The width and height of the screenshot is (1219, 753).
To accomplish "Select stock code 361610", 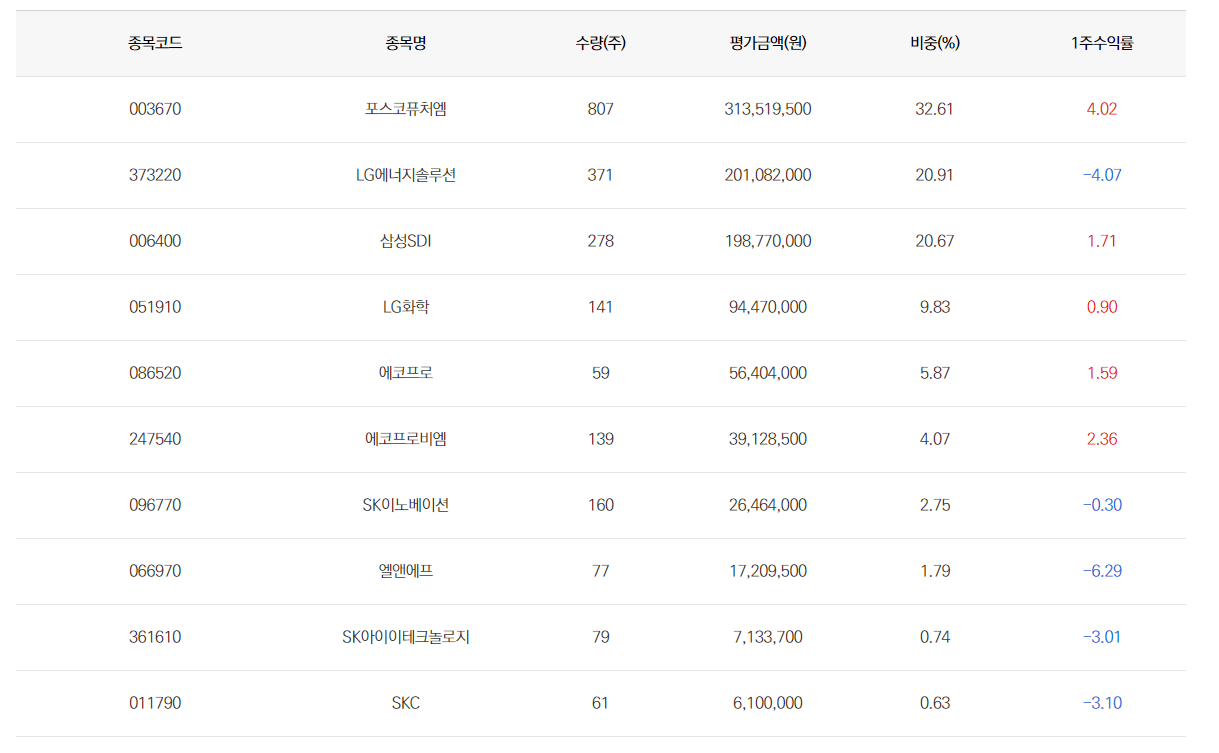I will (155, 637).
